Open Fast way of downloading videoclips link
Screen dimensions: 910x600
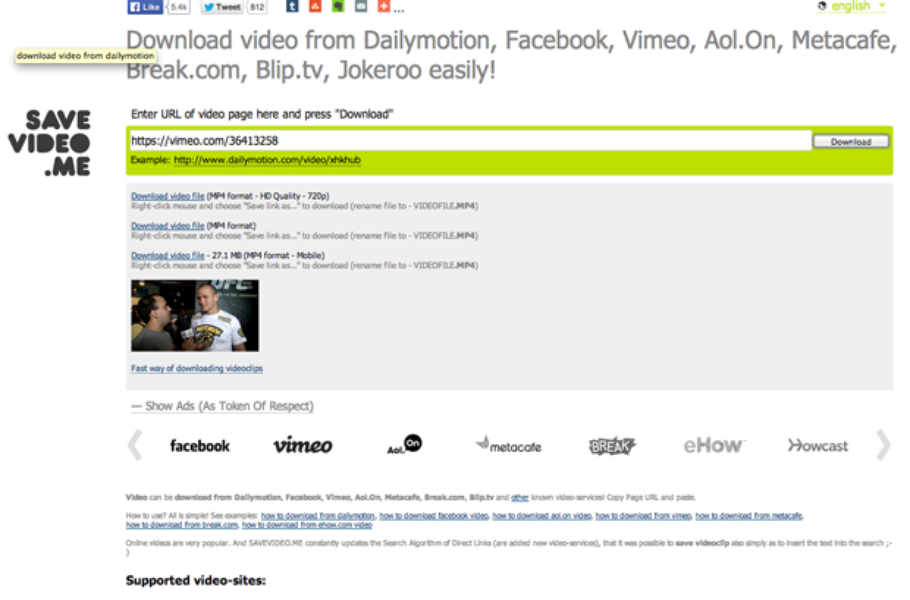pyautogui.click(x=197, y=369)
